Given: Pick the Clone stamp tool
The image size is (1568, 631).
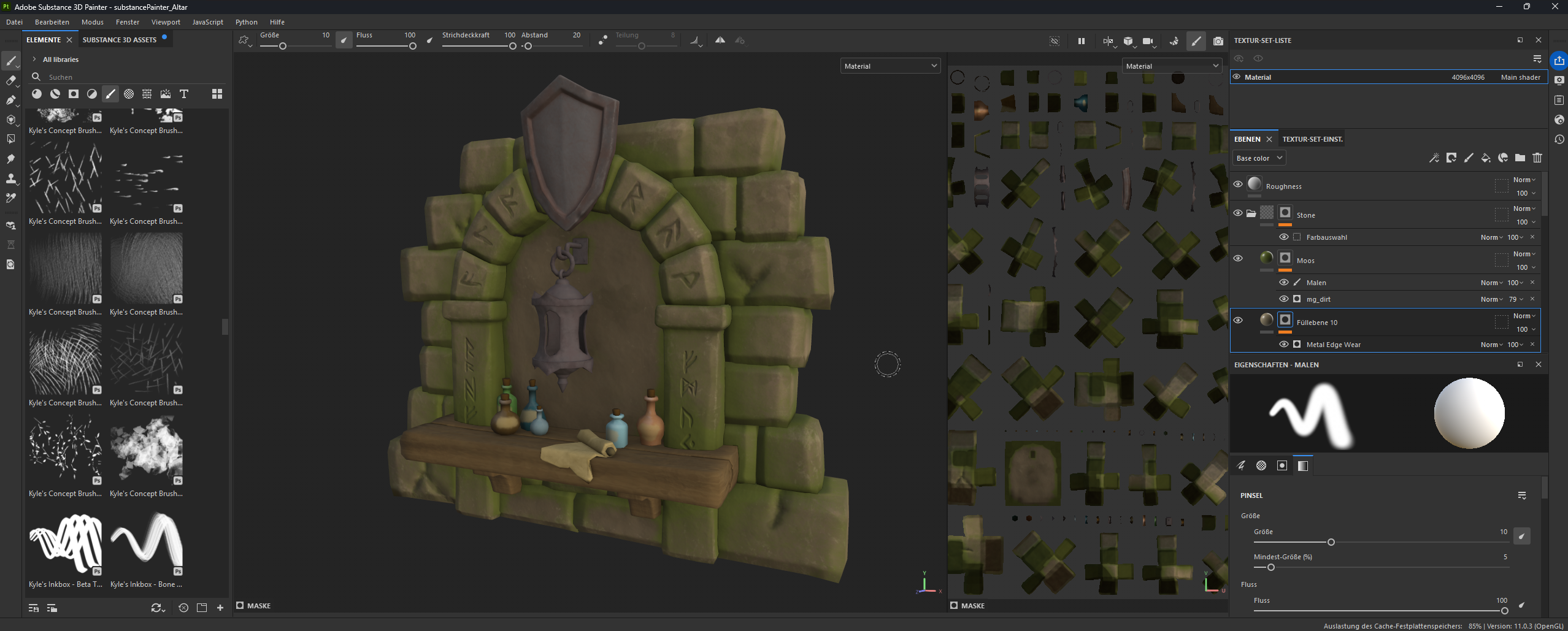Looking at the screenshot, I should tap(10, 178).
